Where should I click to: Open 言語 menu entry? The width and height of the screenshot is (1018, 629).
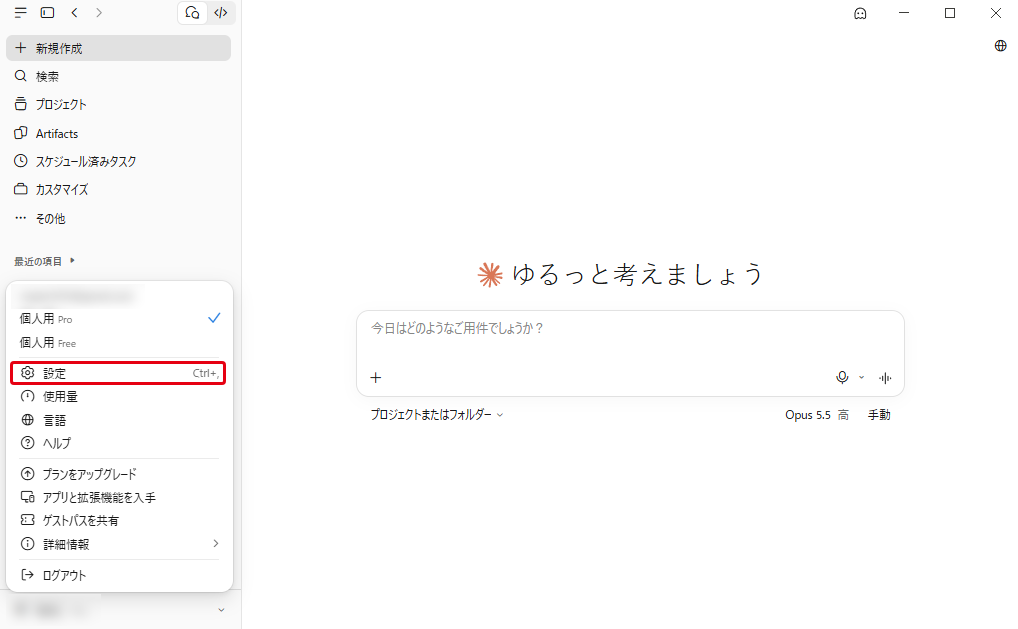[x=119, y=421]
